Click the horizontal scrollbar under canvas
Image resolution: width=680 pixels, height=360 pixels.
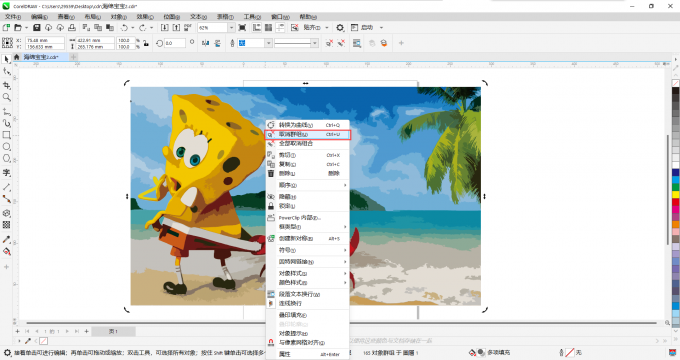click(x=341, y=323)
